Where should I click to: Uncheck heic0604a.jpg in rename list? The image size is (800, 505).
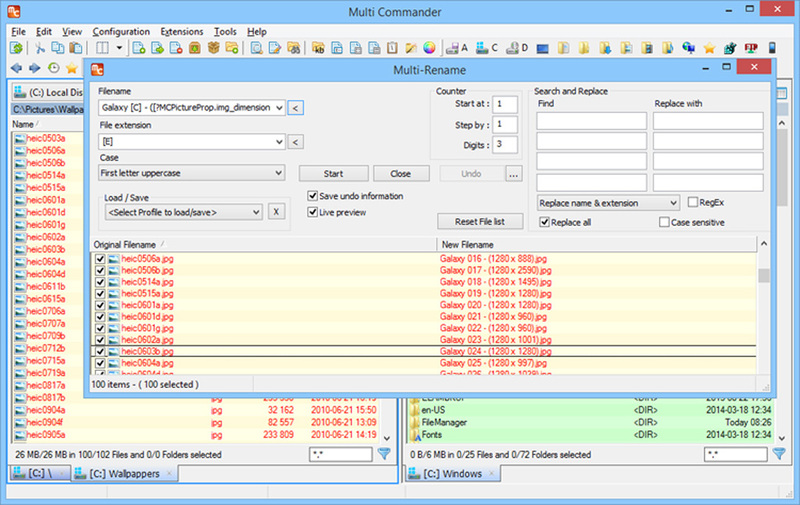click(100, 363)
